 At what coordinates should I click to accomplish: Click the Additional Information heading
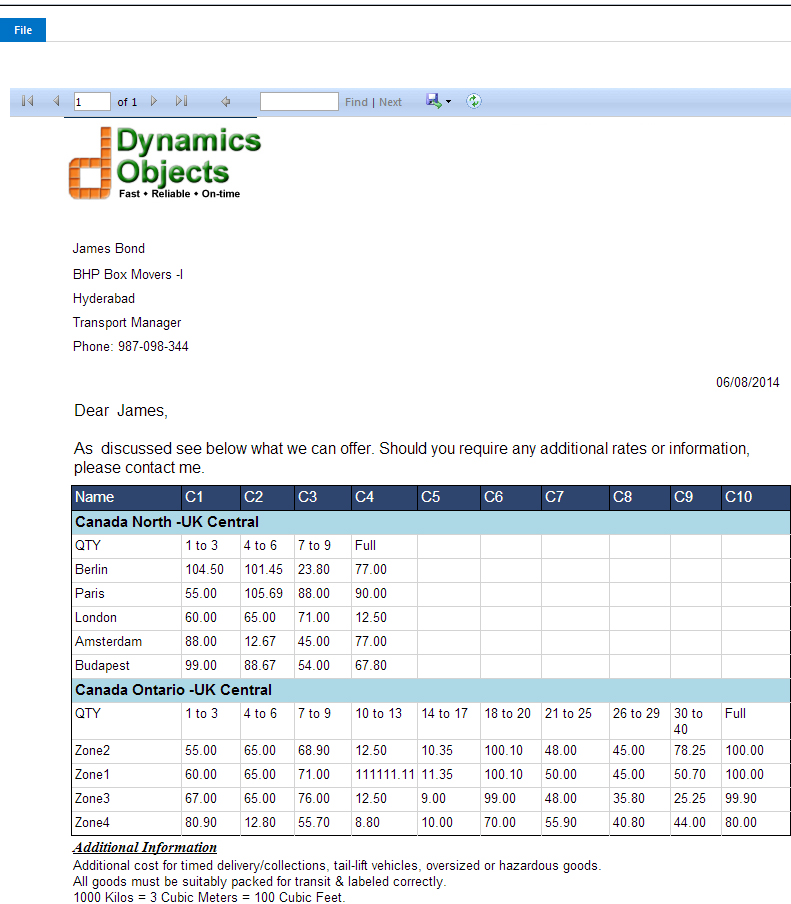point(145,848)
